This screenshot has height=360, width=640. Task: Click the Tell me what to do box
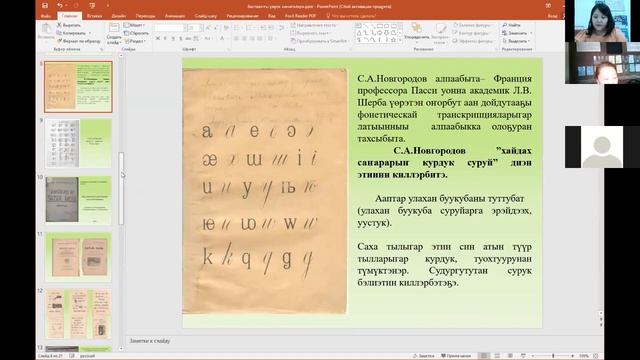coord(350,16)
